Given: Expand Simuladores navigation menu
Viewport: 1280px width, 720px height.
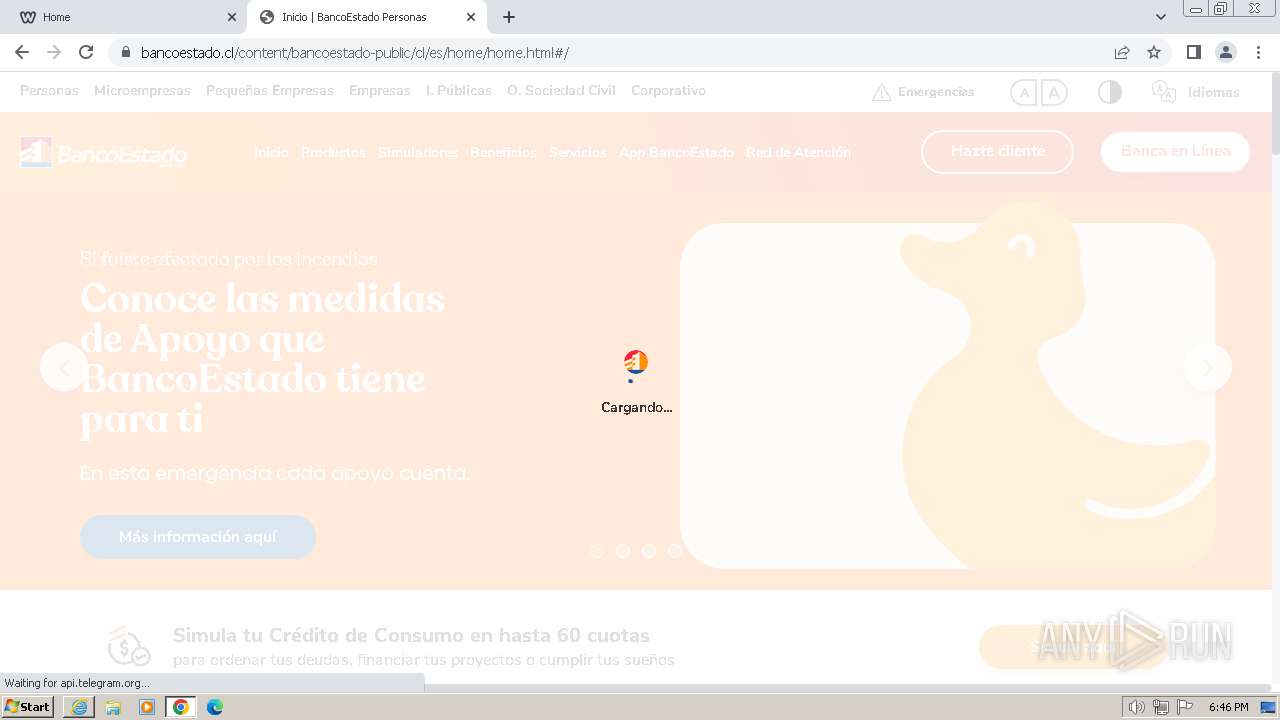Looking at the screenshot, I should point(418,152).
